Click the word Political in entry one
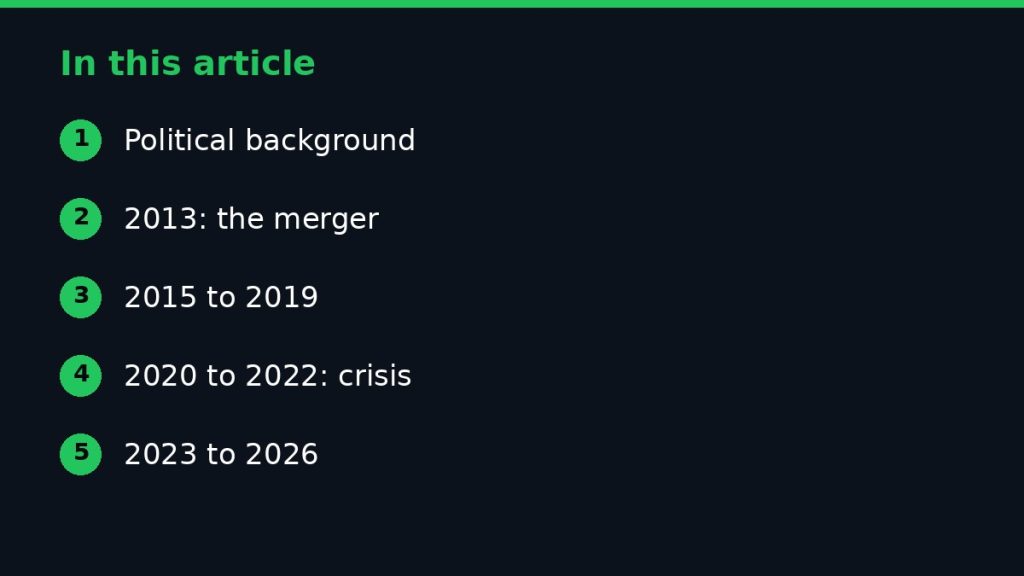The width and height of the screenshot is (1024, 576). click(x=179, y=140)
